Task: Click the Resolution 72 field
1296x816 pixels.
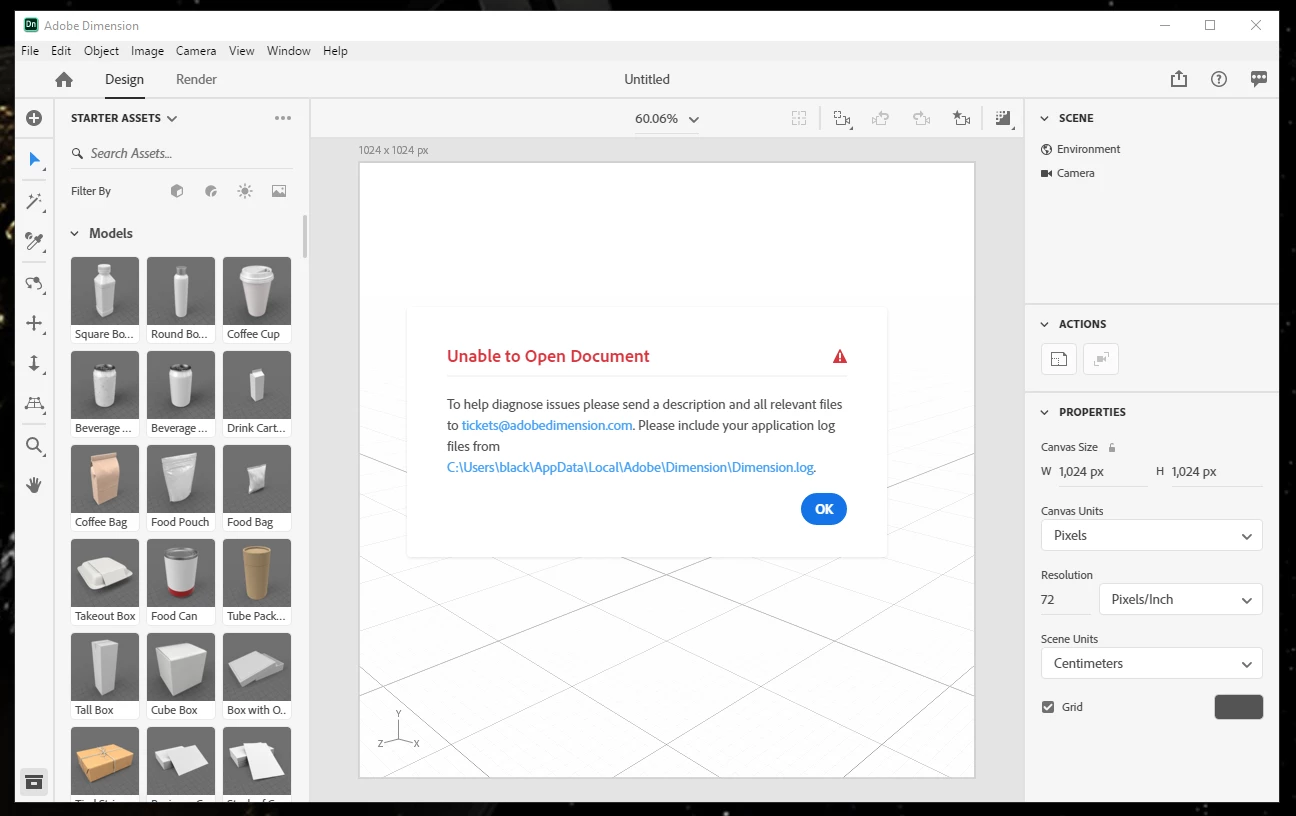Action: (1066, 599)
